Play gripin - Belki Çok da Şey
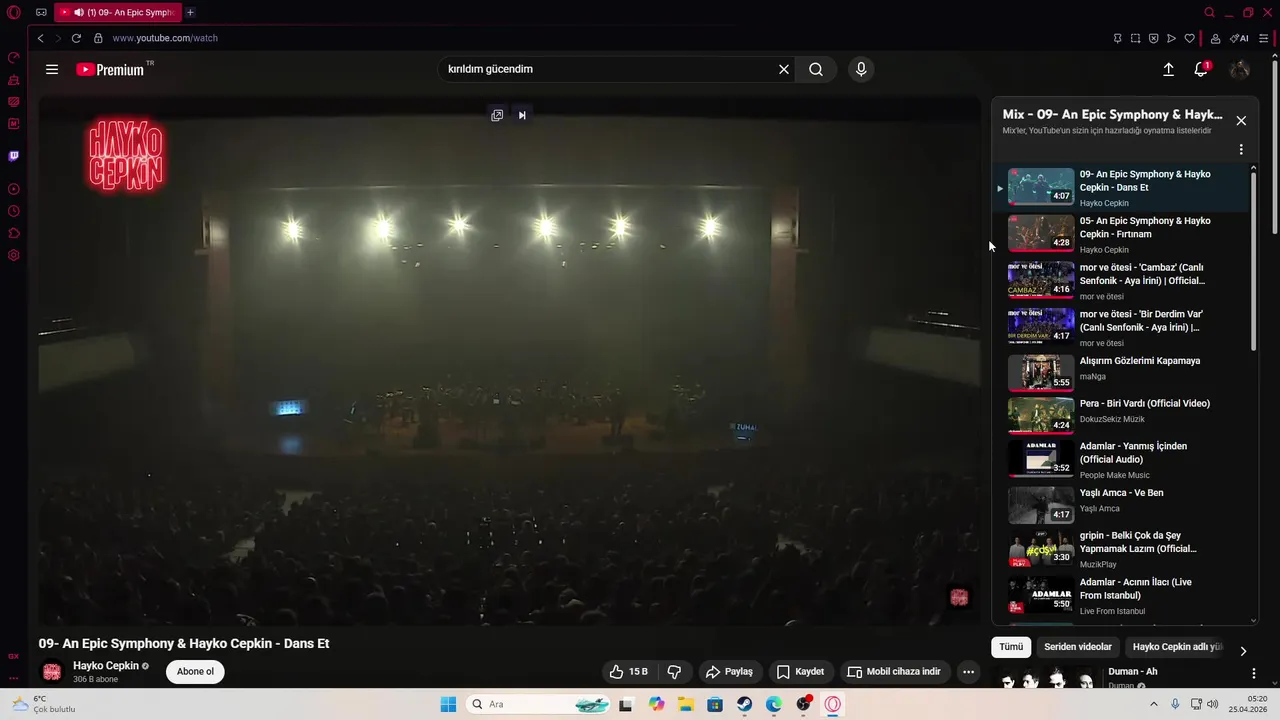 tap(1120, 548)
